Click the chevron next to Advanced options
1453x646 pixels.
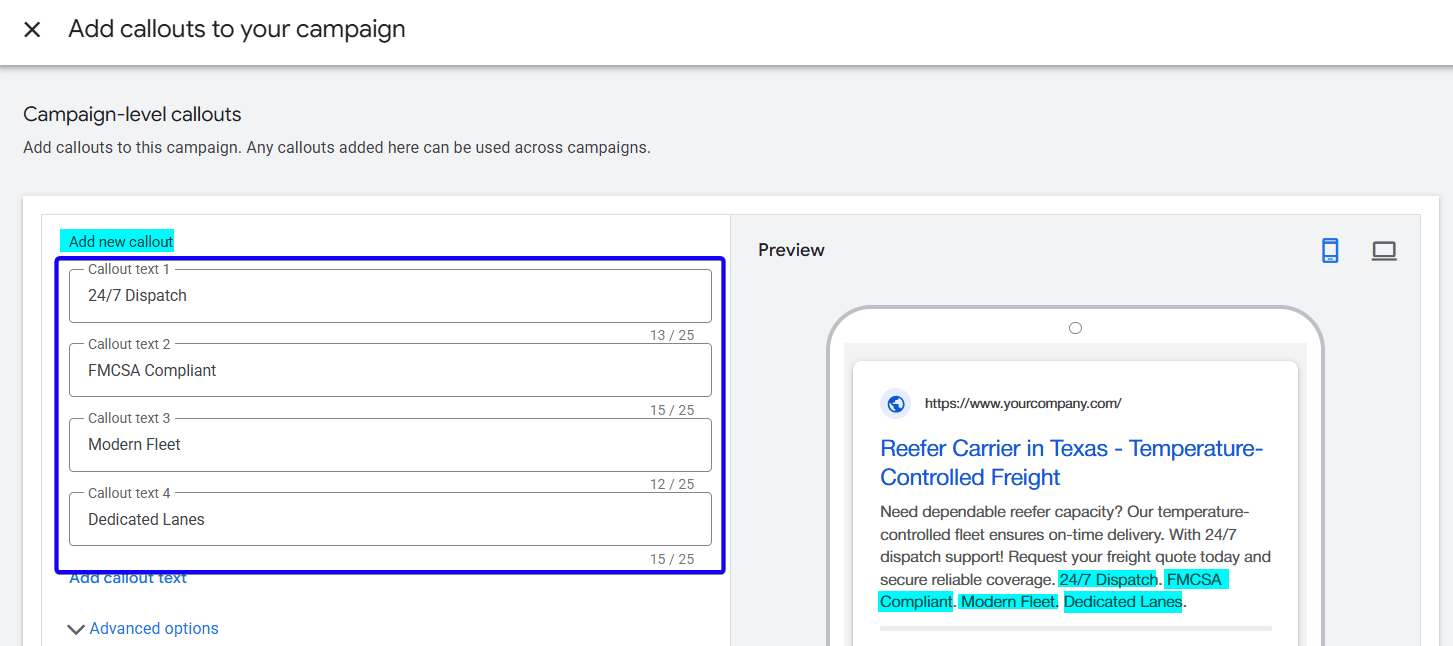76,628
